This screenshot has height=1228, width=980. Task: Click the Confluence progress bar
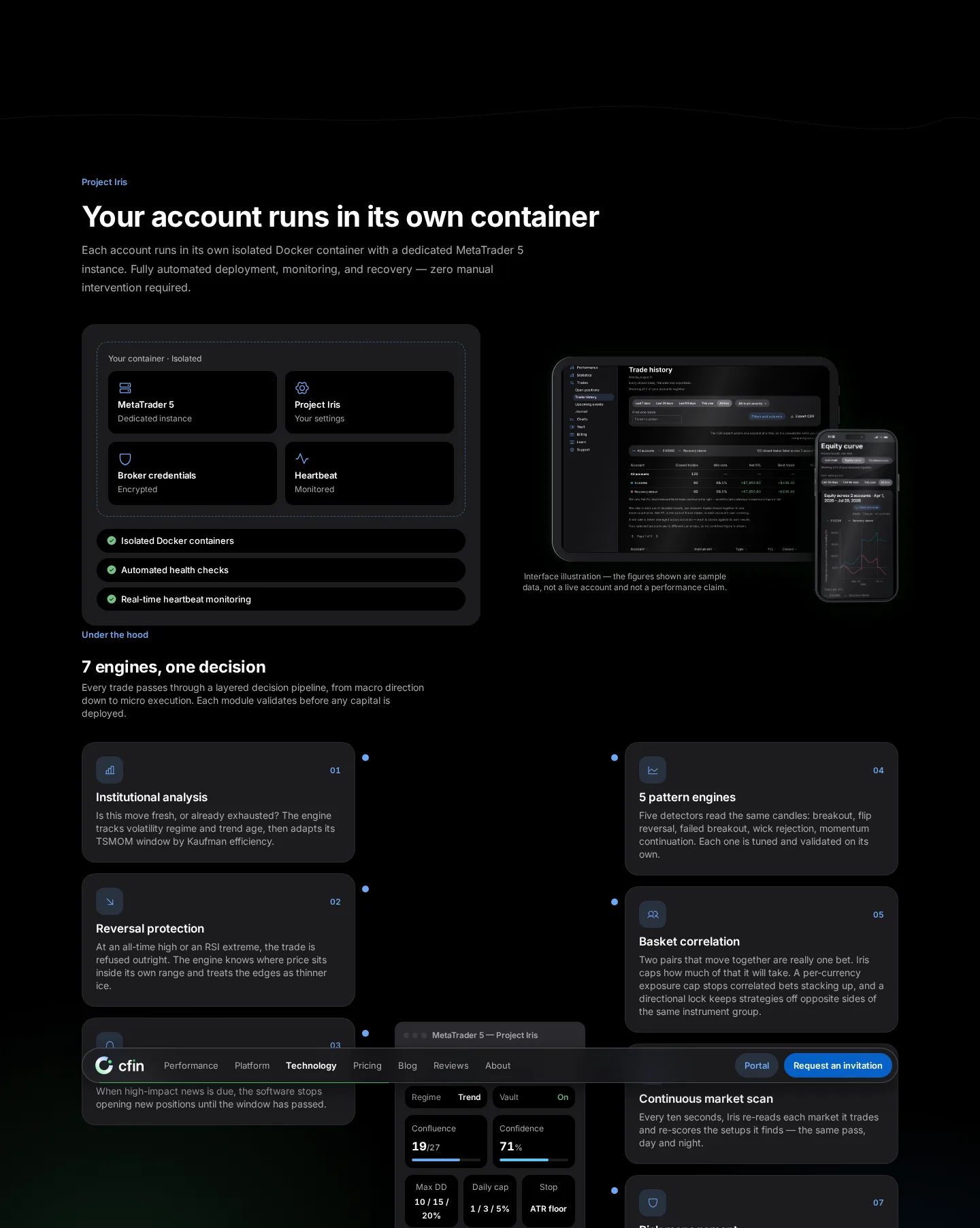coord(446,1160)
